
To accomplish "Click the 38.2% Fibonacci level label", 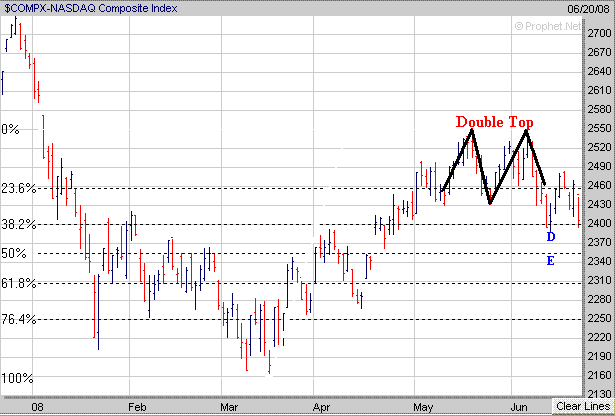I will 18,225.
